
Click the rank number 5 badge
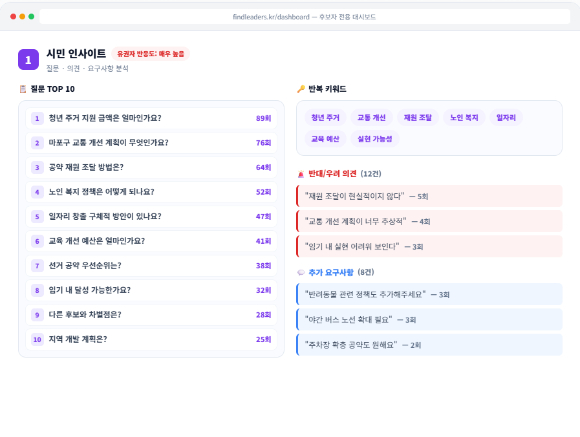click(x=37, y=216)
